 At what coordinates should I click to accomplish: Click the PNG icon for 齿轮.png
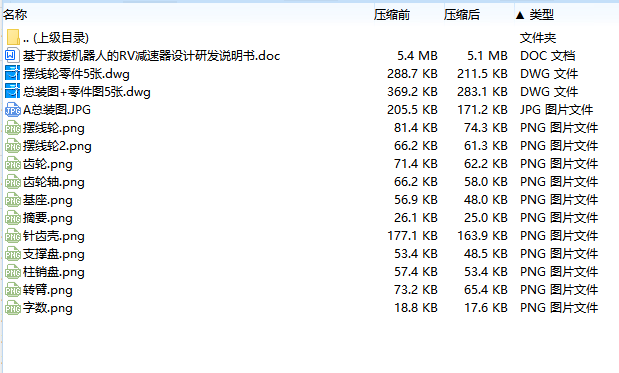coord(13,164)
